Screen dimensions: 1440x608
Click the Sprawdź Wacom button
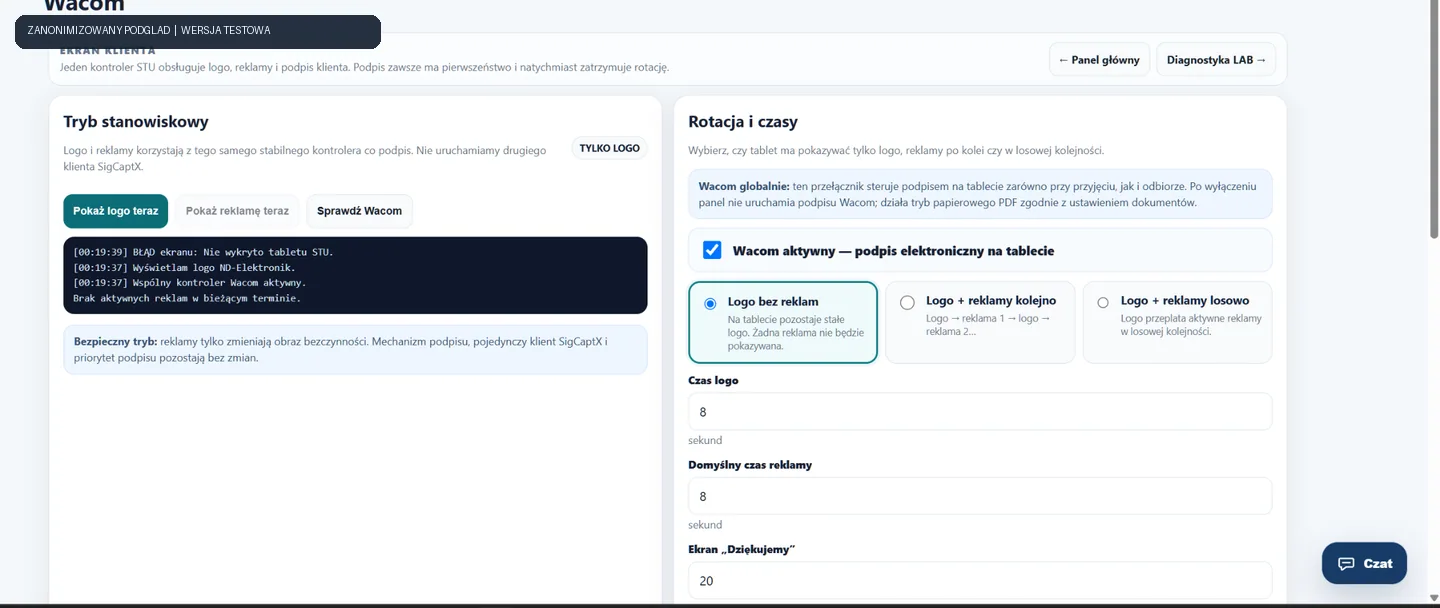tap(359, 211)
